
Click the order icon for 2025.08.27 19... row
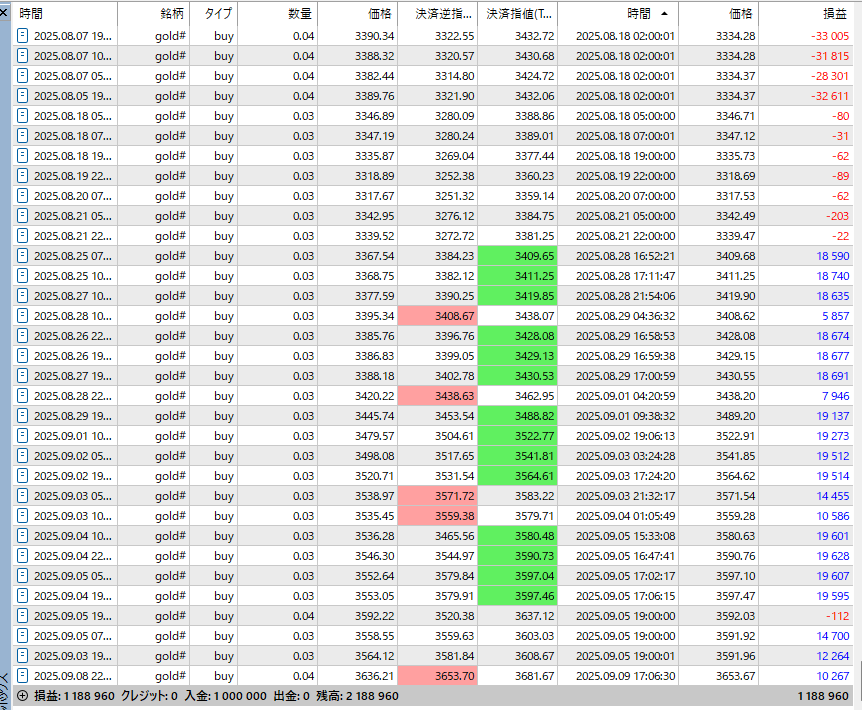point(23,376)
